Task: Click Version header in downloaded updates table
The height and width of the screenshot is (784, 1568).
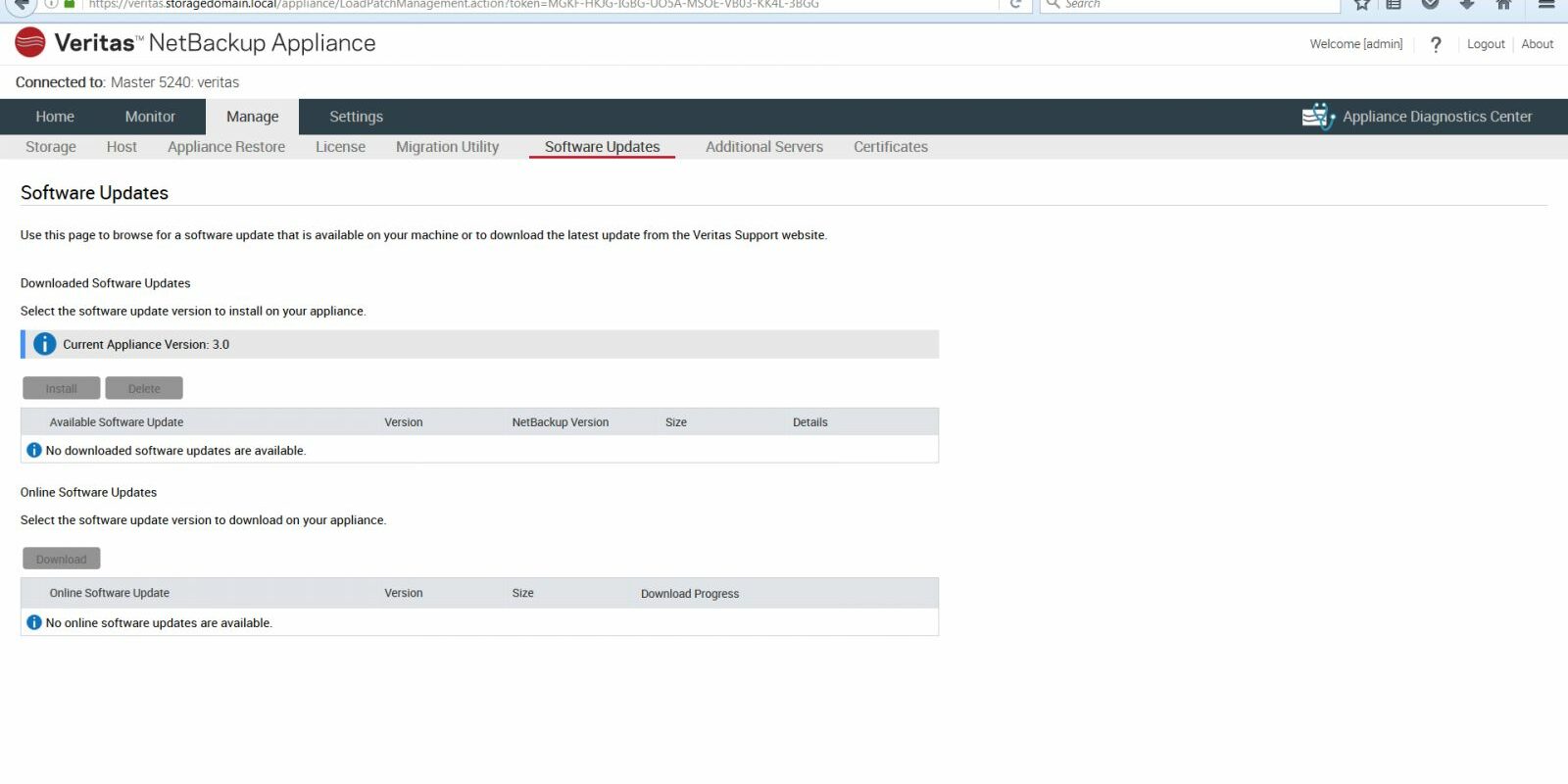Action: (404, 422)
